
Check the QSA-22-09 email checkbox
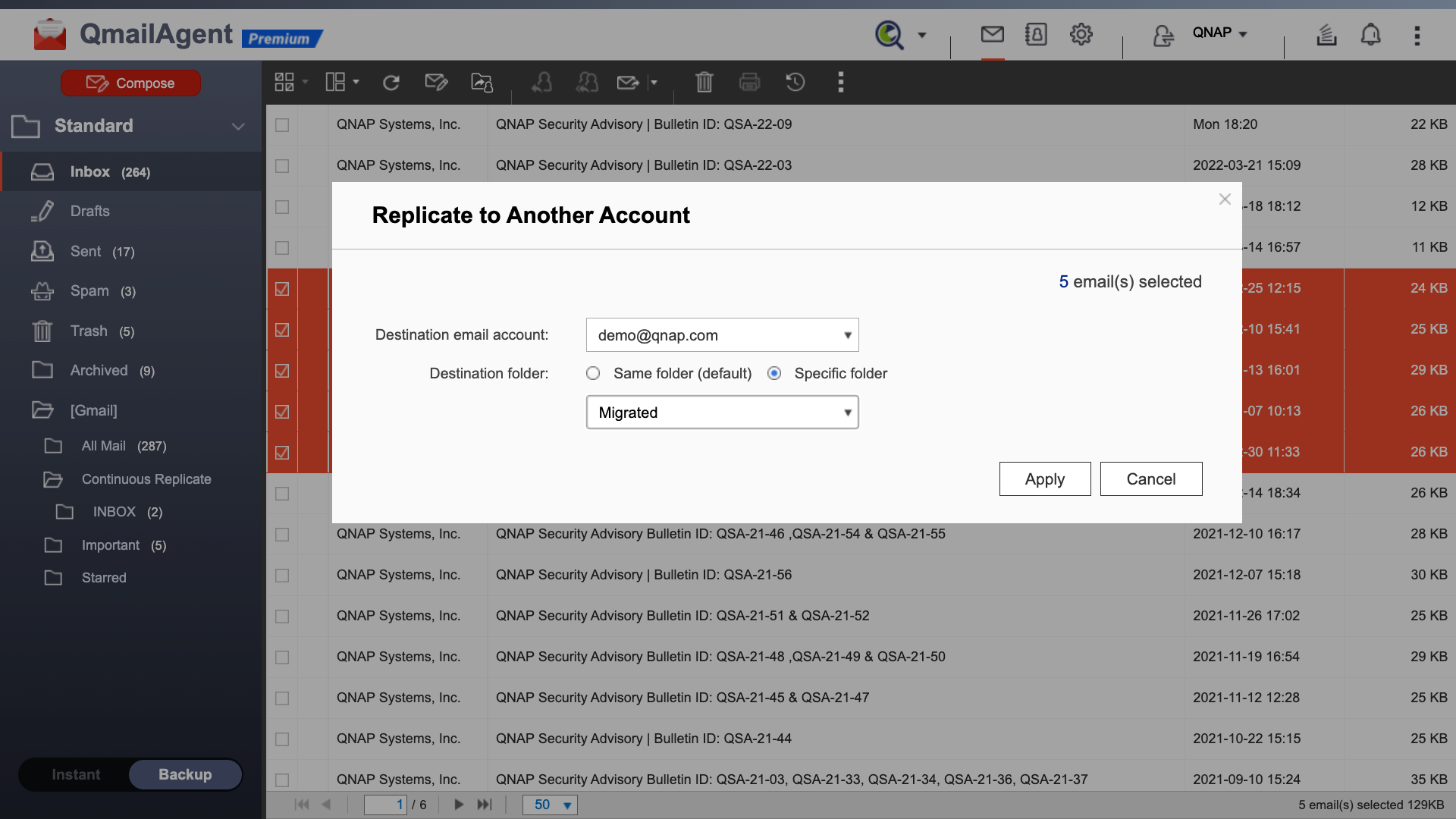click(282, 124)
